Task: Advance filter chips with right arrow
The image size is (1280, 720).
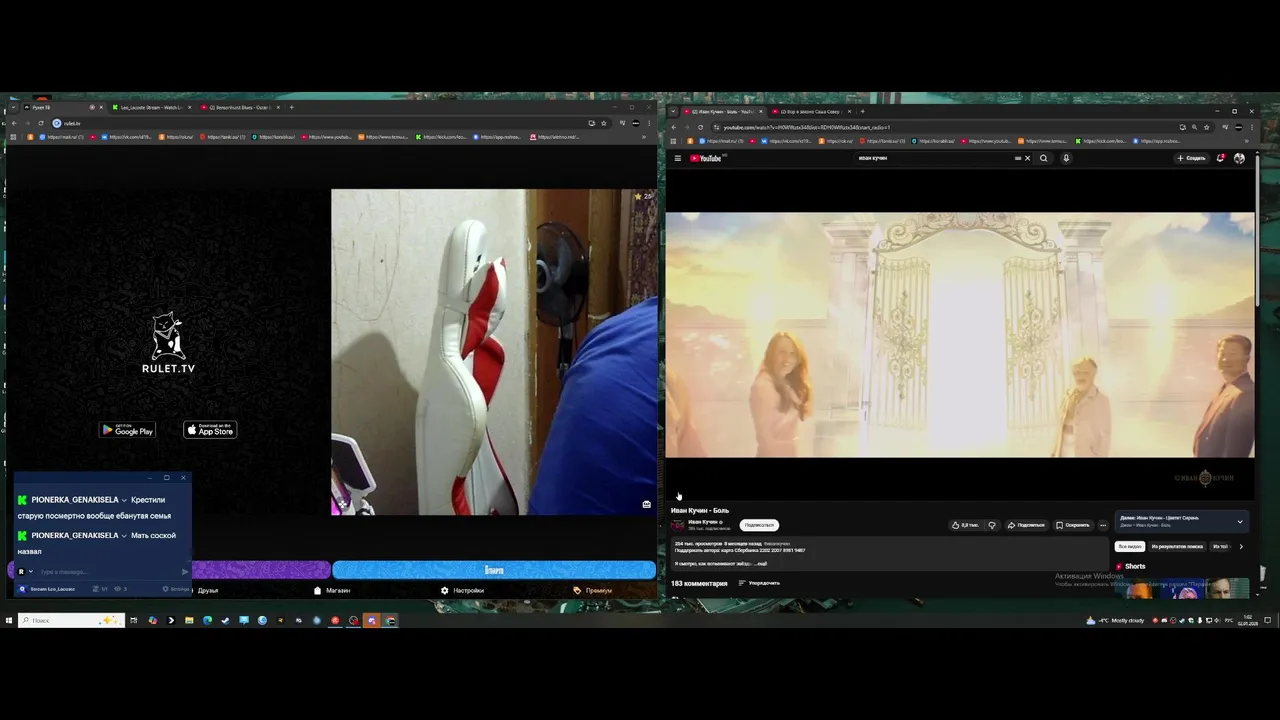Action: 1241,547
